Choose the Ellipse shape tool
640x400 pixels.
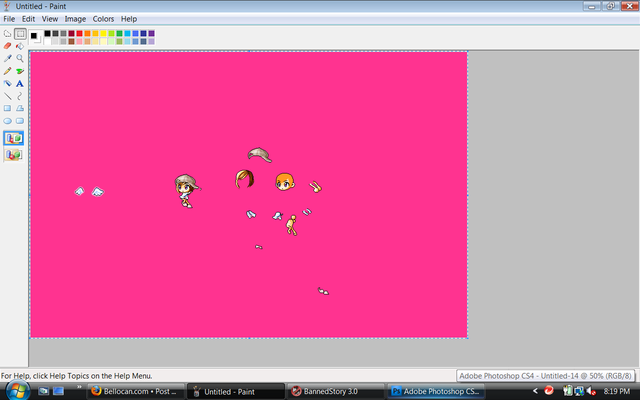pyautogui.click(x=7, y=121)
